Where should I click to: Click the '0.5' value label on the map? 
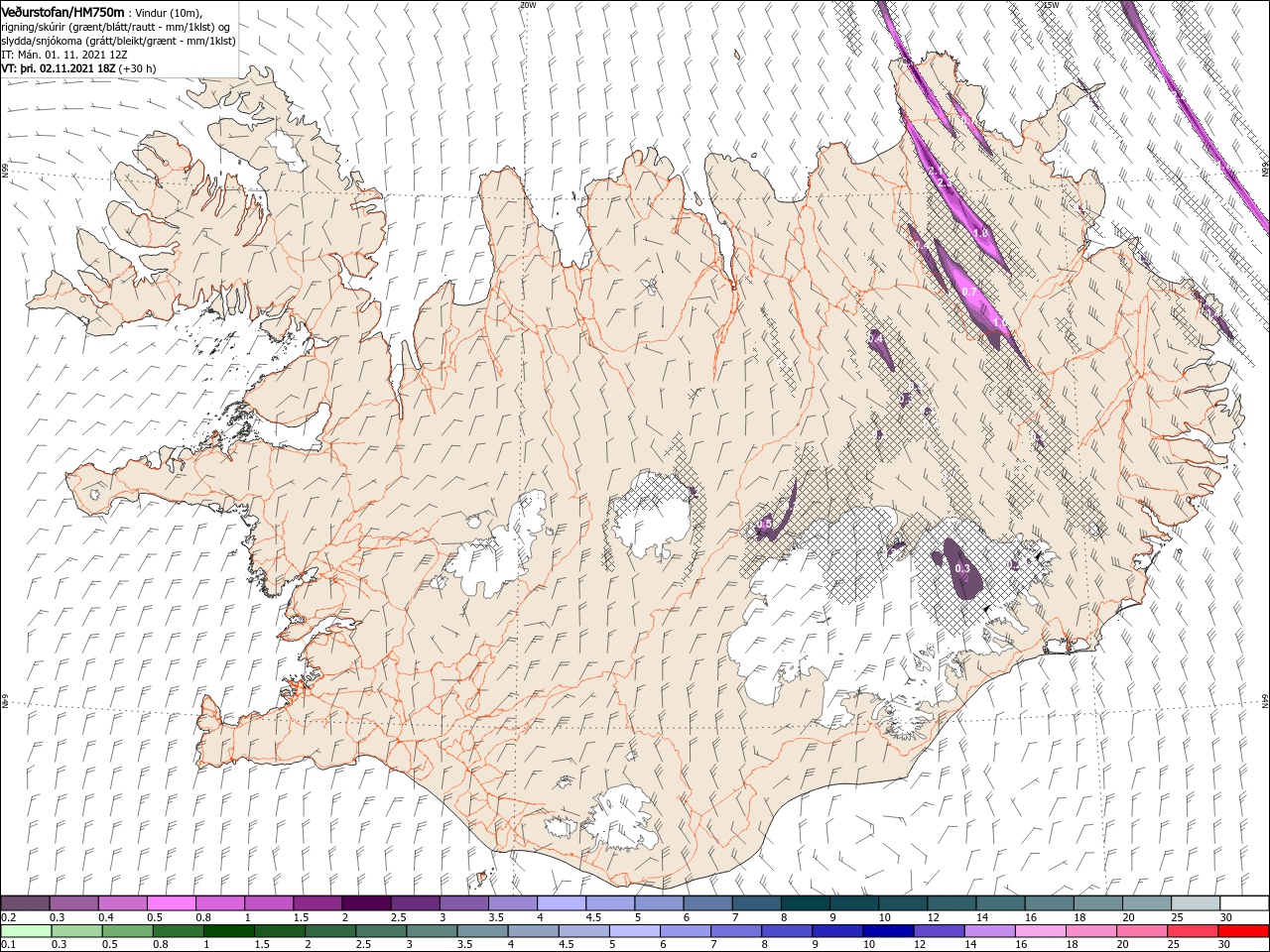[764, 524]
